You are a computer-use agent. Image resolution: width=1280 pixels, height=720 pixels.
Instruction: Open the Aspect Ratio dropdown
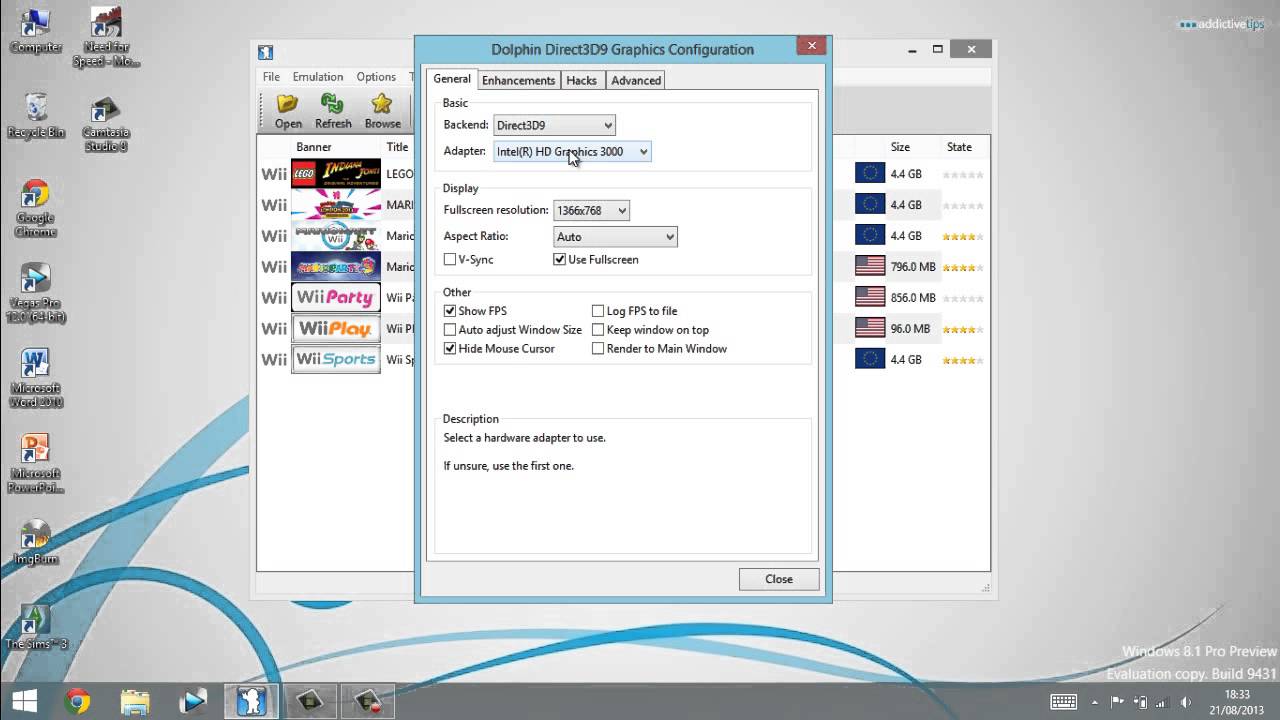coord(615,237)
